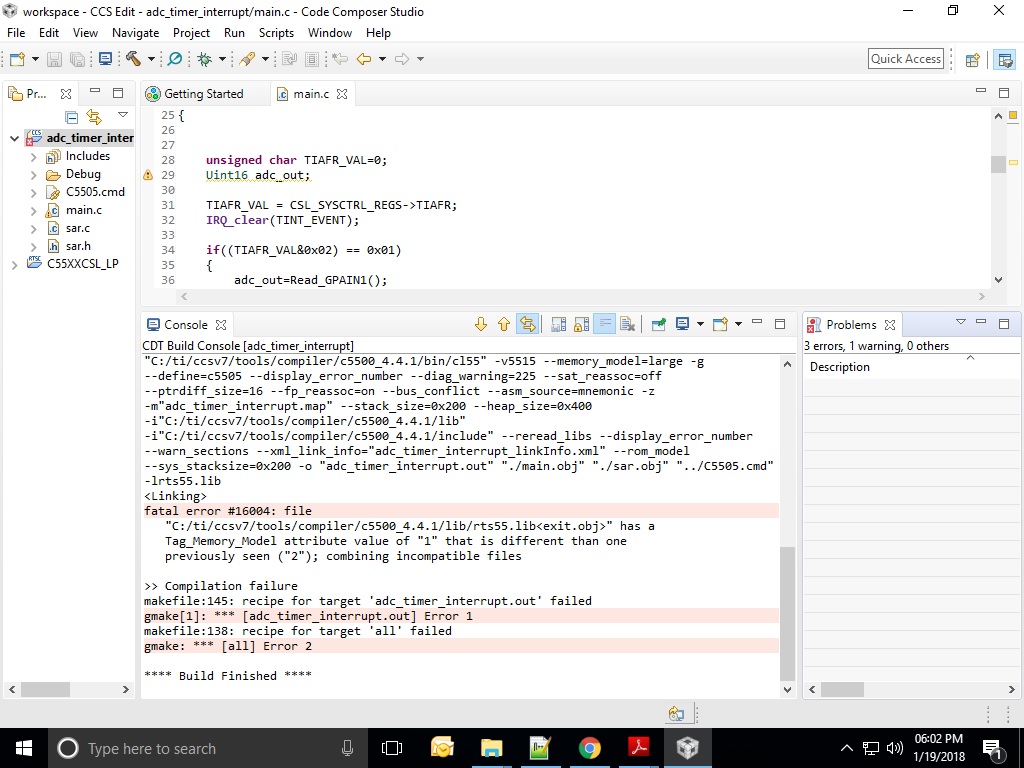Viewport: 1024px width, 768px height.
Task: Go back with yellow left arrow
Action: pos(364,59)
